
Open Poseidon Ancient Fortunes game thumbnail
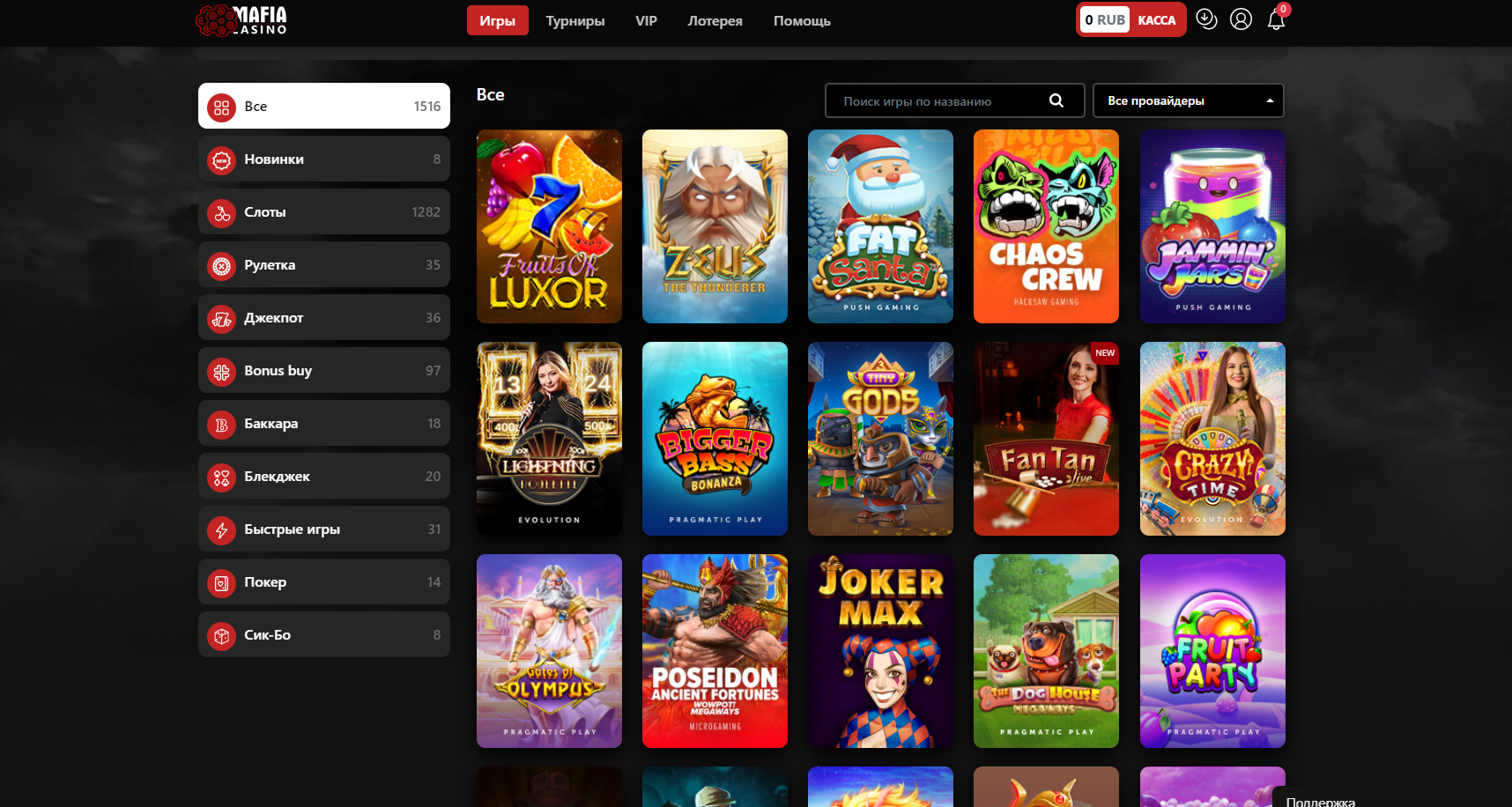click(x=715, y=651)
